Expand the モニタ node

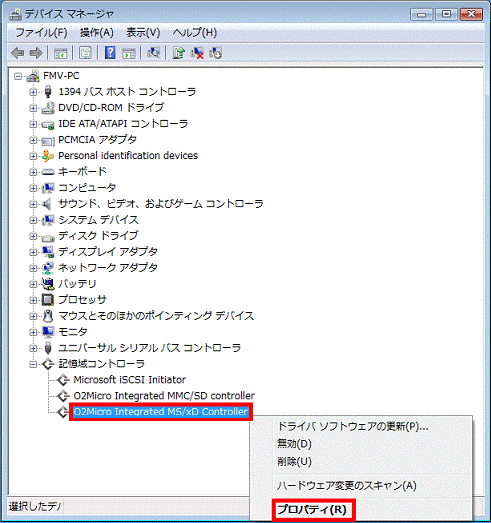click(x=33, y=332)
